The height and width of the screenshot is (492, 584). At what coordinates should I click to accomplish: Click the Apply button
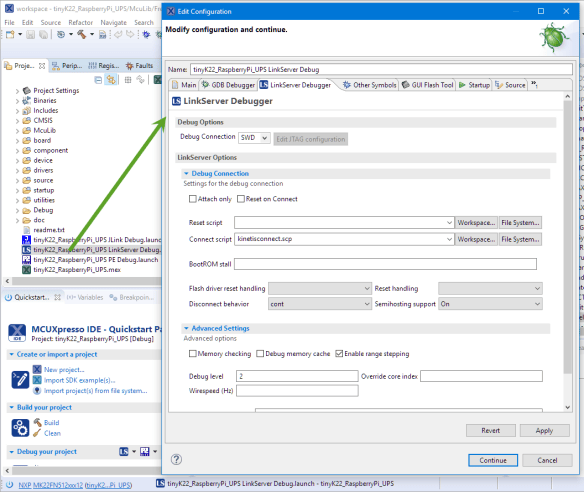pyautogui.click(x=544, y=431)
